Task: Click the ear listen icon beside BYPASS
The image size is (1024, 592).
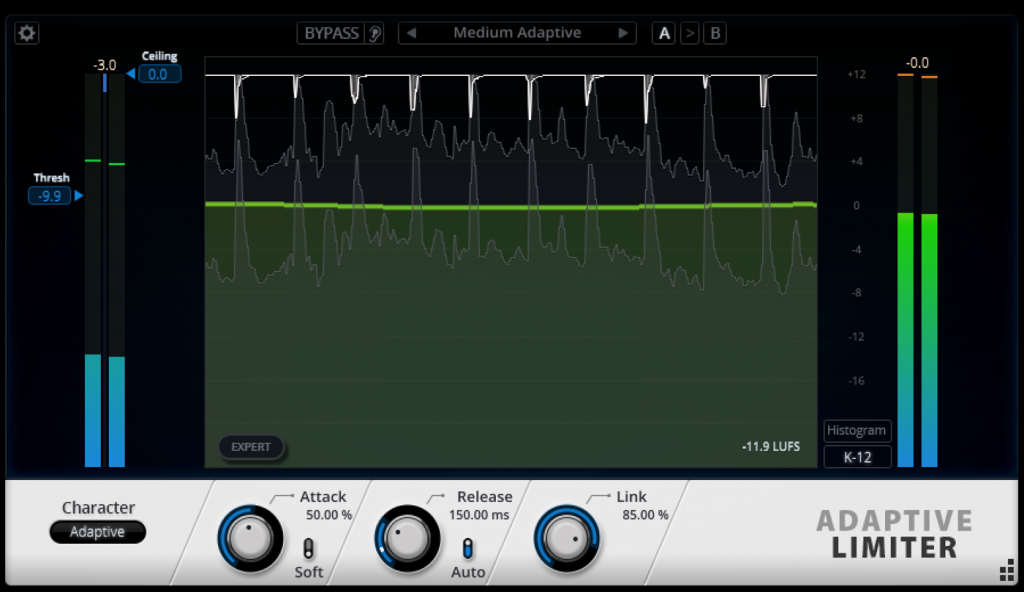Action: tap(375, 33)
